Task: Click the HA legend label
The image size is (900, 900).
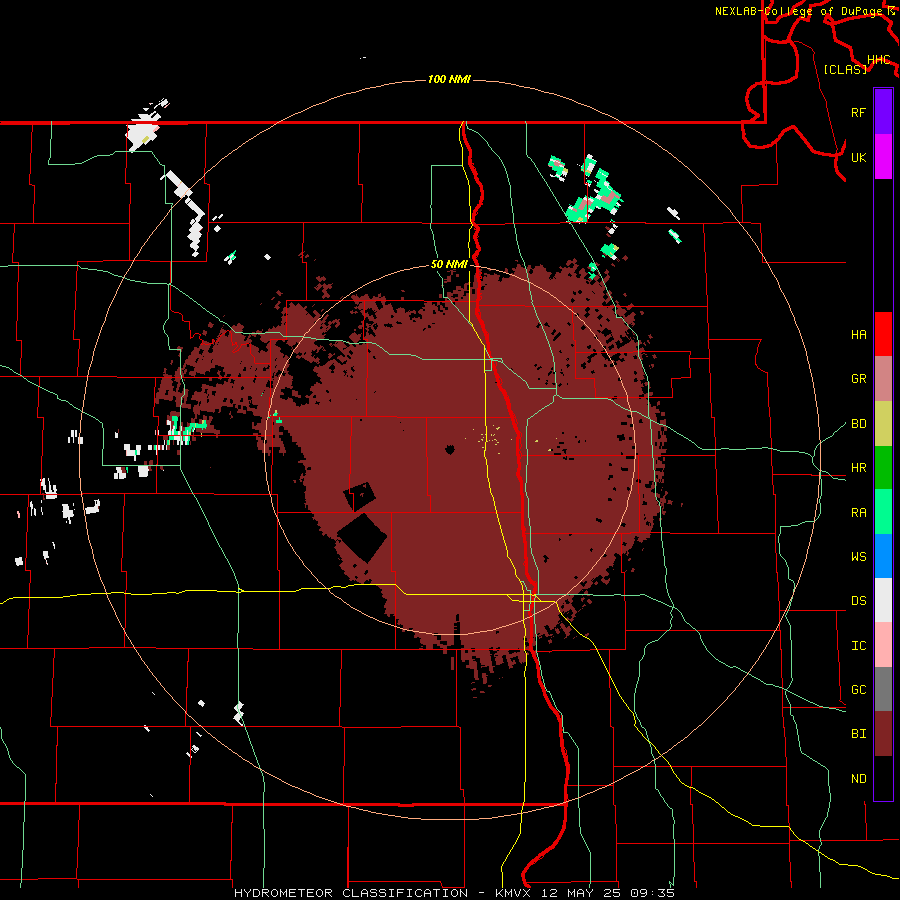Action: (858, 335)
